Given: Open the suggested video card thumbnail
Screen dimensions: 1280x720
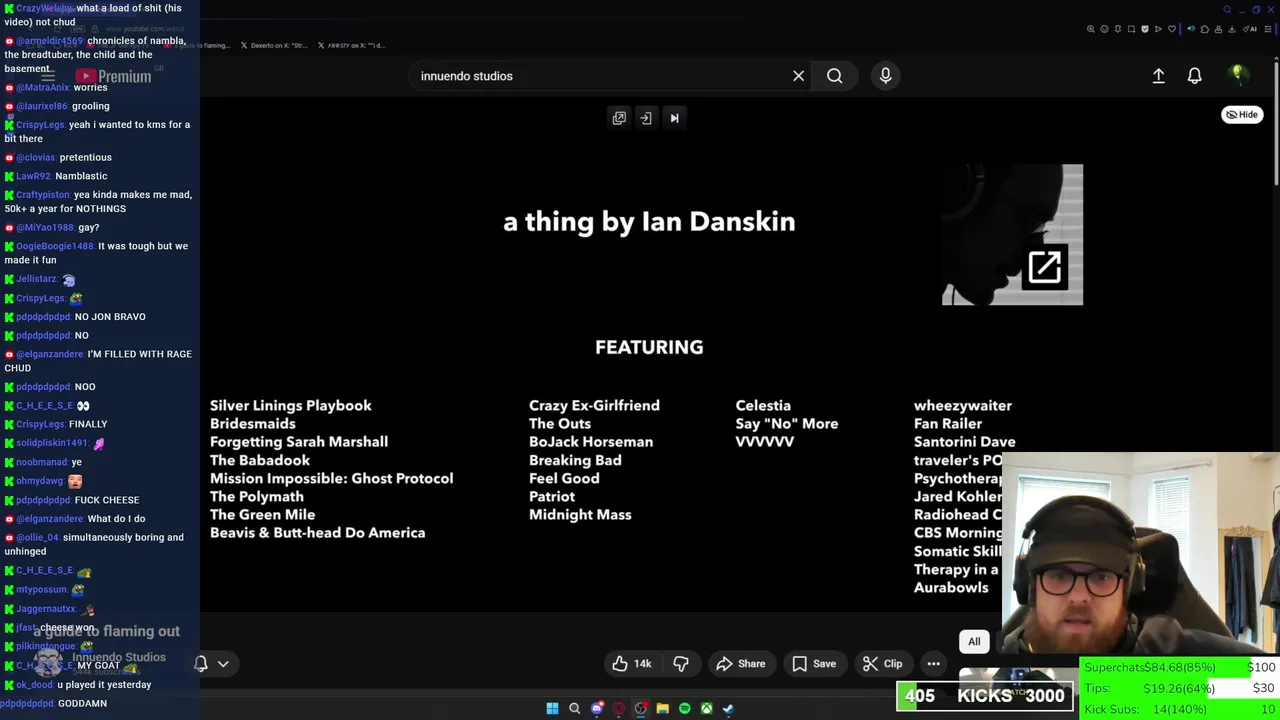Looking at the screenshot, I should click(1012, 235).
